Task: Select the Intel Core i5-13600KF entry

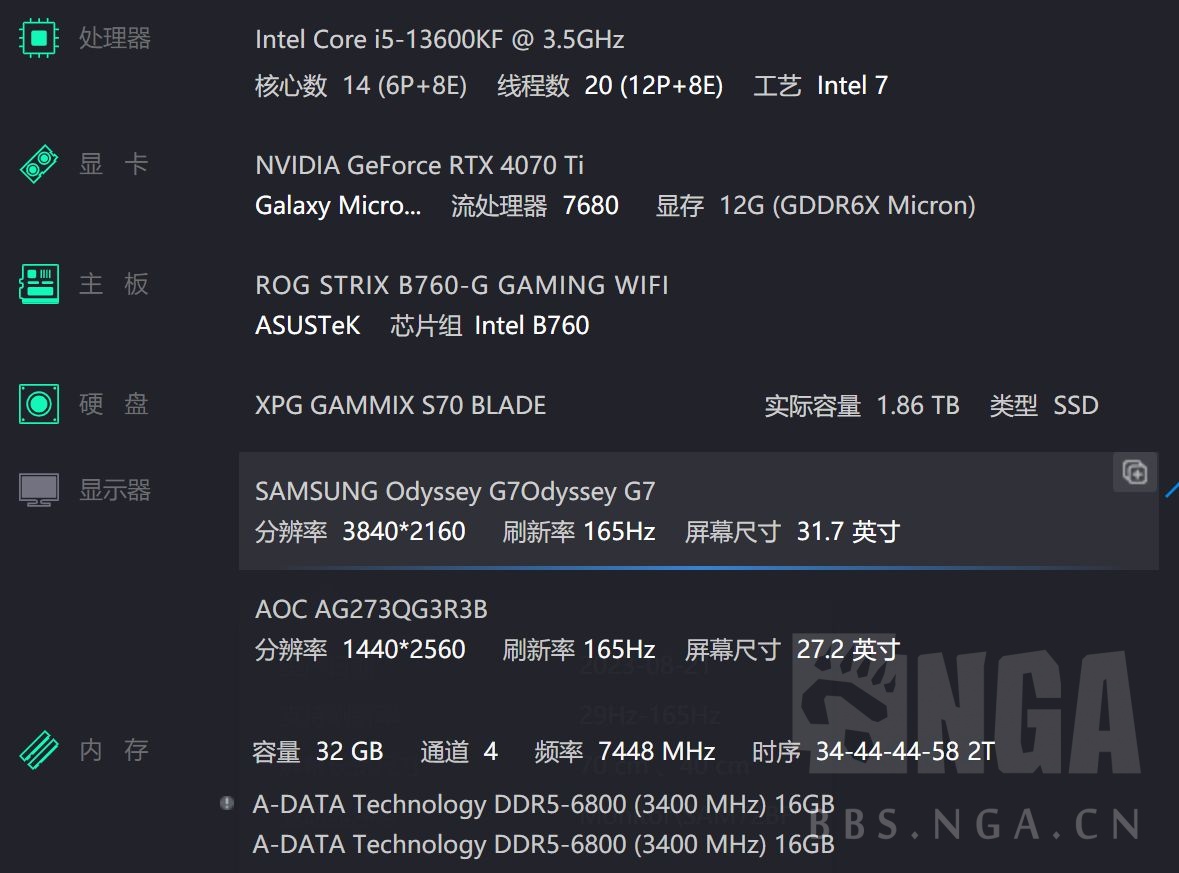Action: 440,39
